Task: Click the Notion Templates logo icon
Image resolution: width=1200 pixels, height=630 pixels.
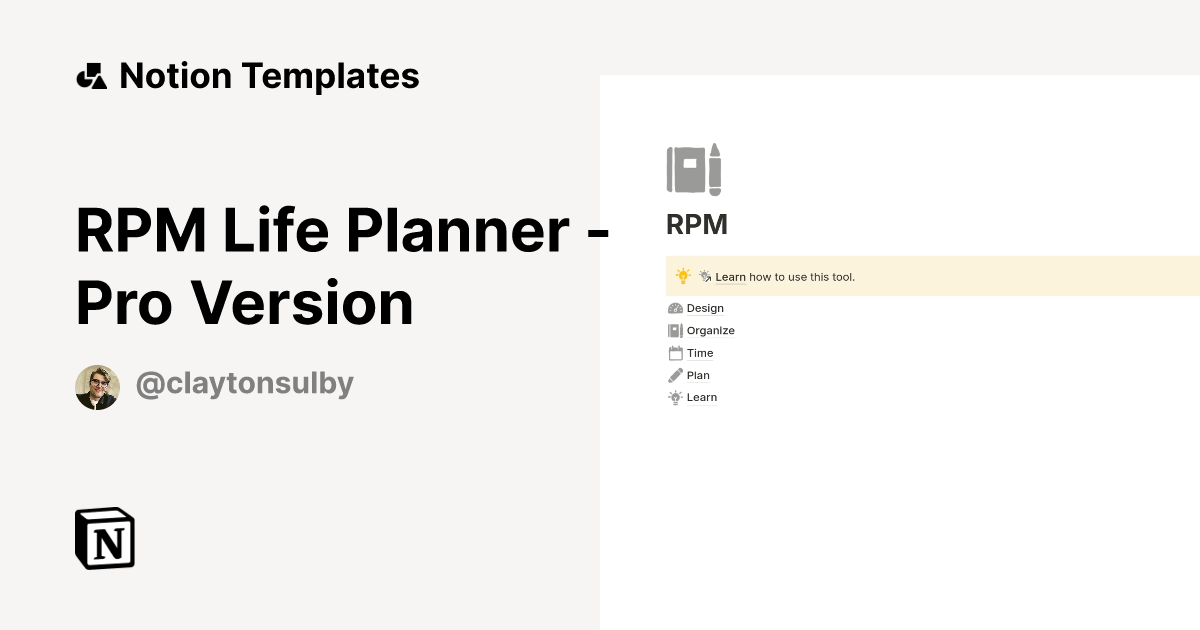Action: point(91,75)
